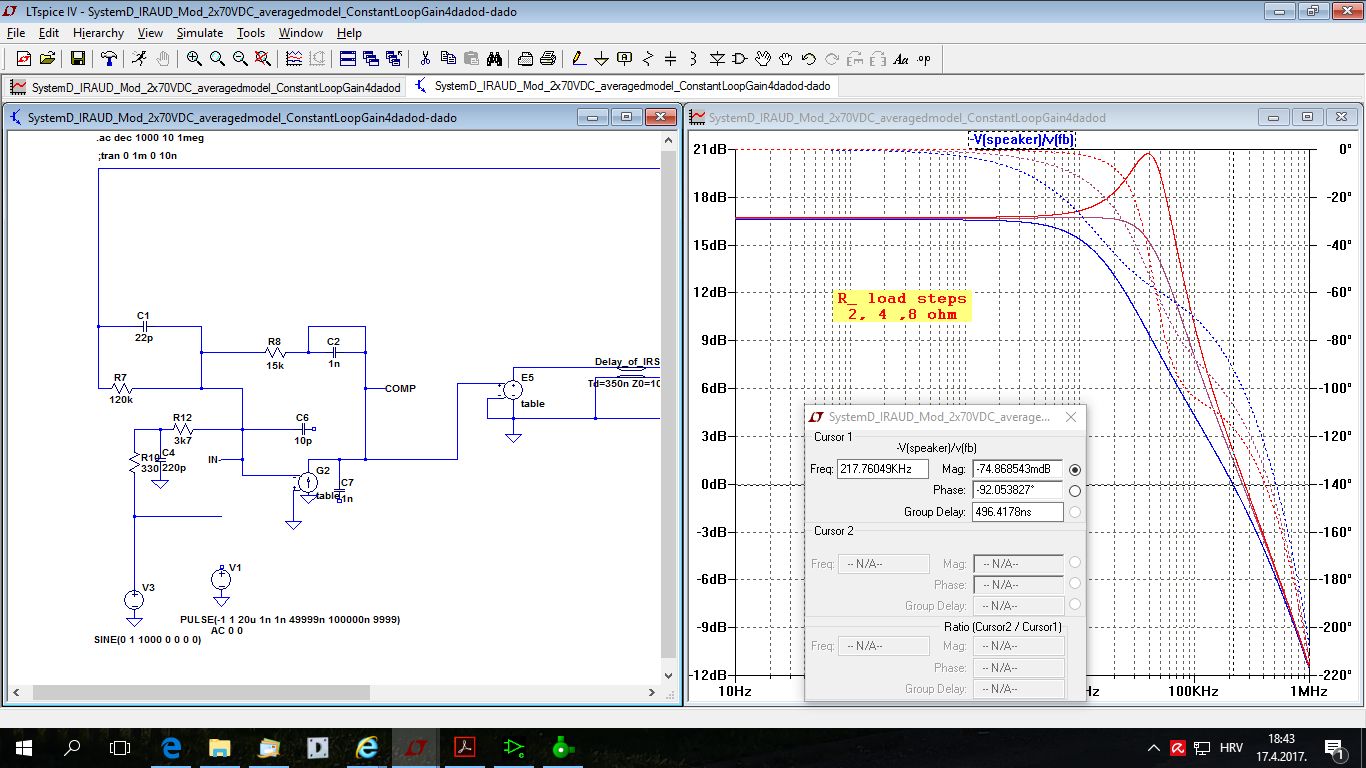This screenshot has height=768, width=1366.
Task: Click the Zoom to Fit icon
Action: coord(263,59)
